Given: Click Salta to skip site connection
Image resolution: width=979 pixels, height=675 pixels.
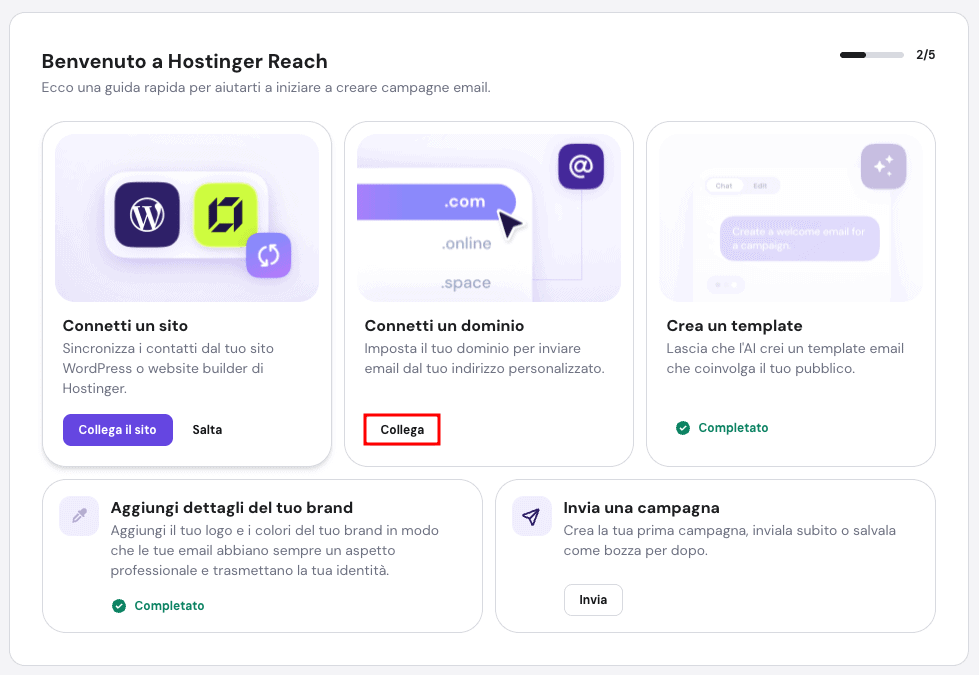Looking at the screenshot, I should tap(207, 429).
